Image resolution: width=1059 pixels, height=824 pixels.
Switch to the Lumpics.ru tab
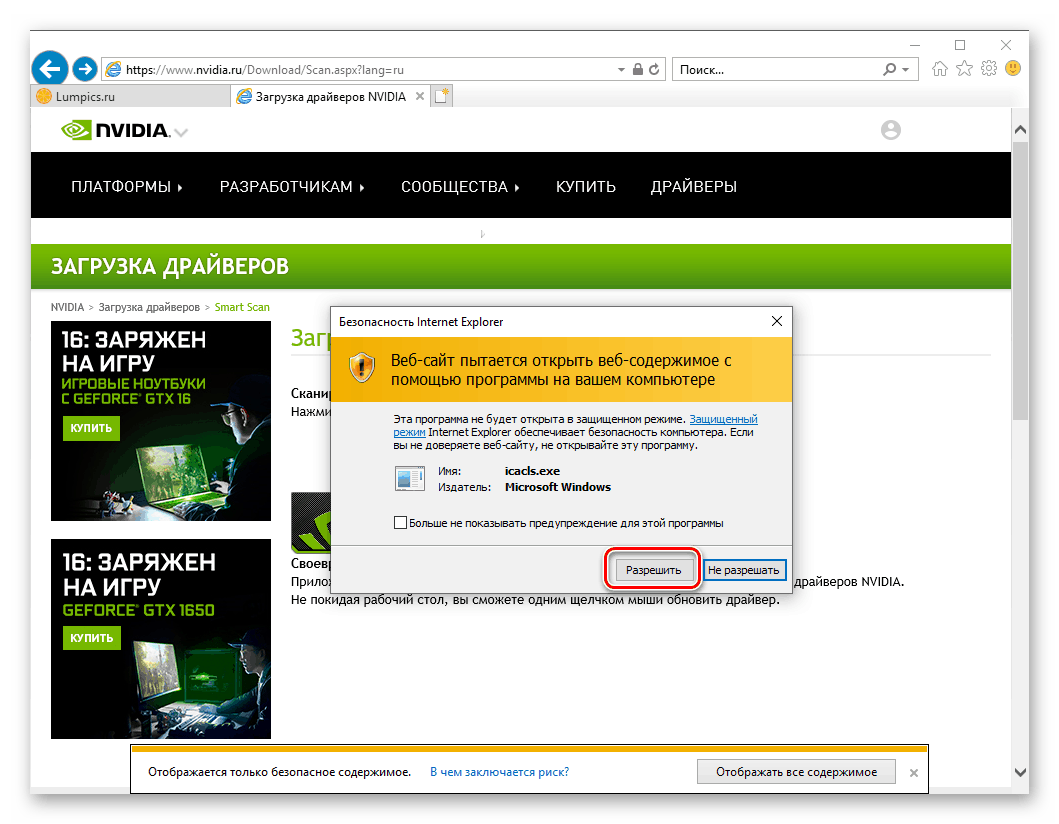coord(130,97)
